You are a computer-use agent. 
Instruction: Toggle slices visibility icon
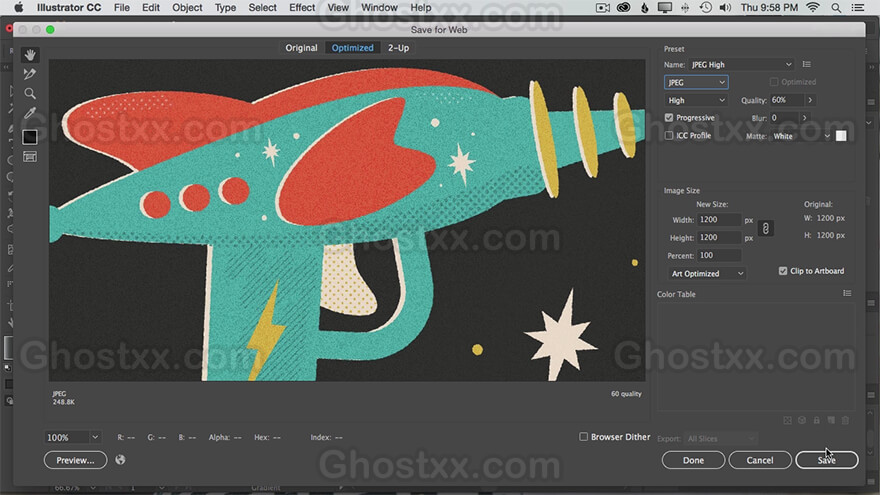[x=30, y=157]
